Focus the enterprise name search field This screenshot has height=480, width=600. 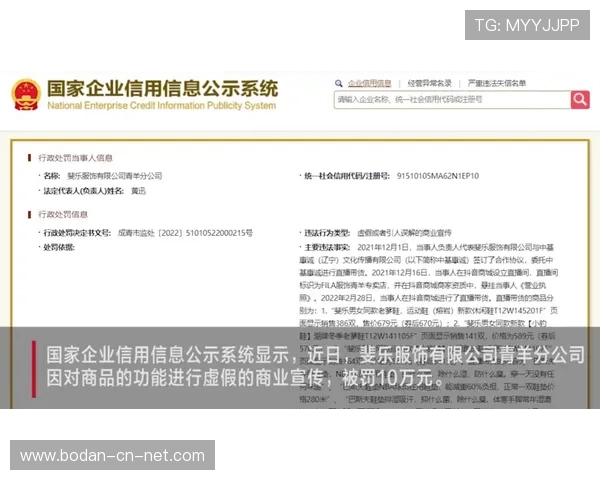(452, 100)
